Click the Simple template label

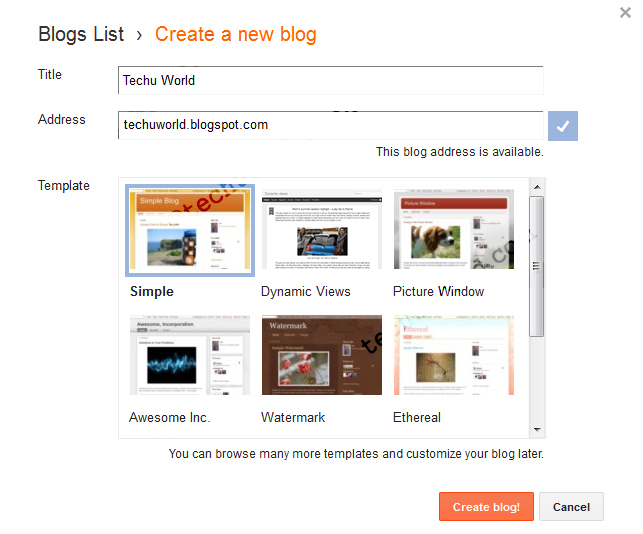[x=152, y=291]
